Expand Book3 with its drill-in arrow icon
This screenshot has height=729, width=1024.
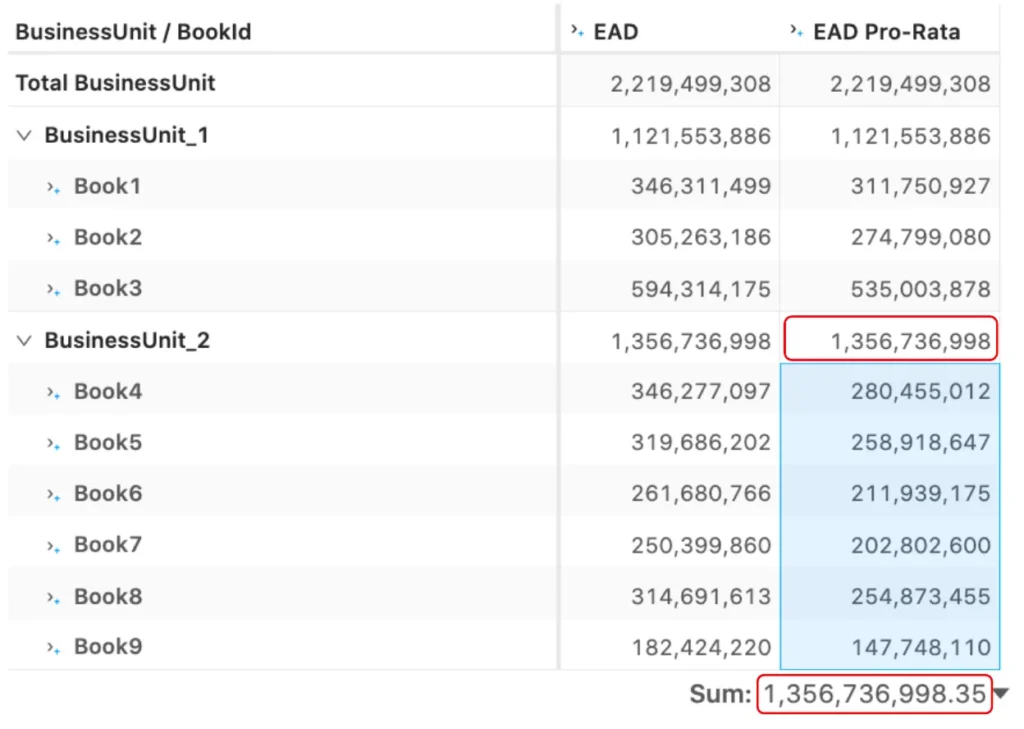coord(54,289)
